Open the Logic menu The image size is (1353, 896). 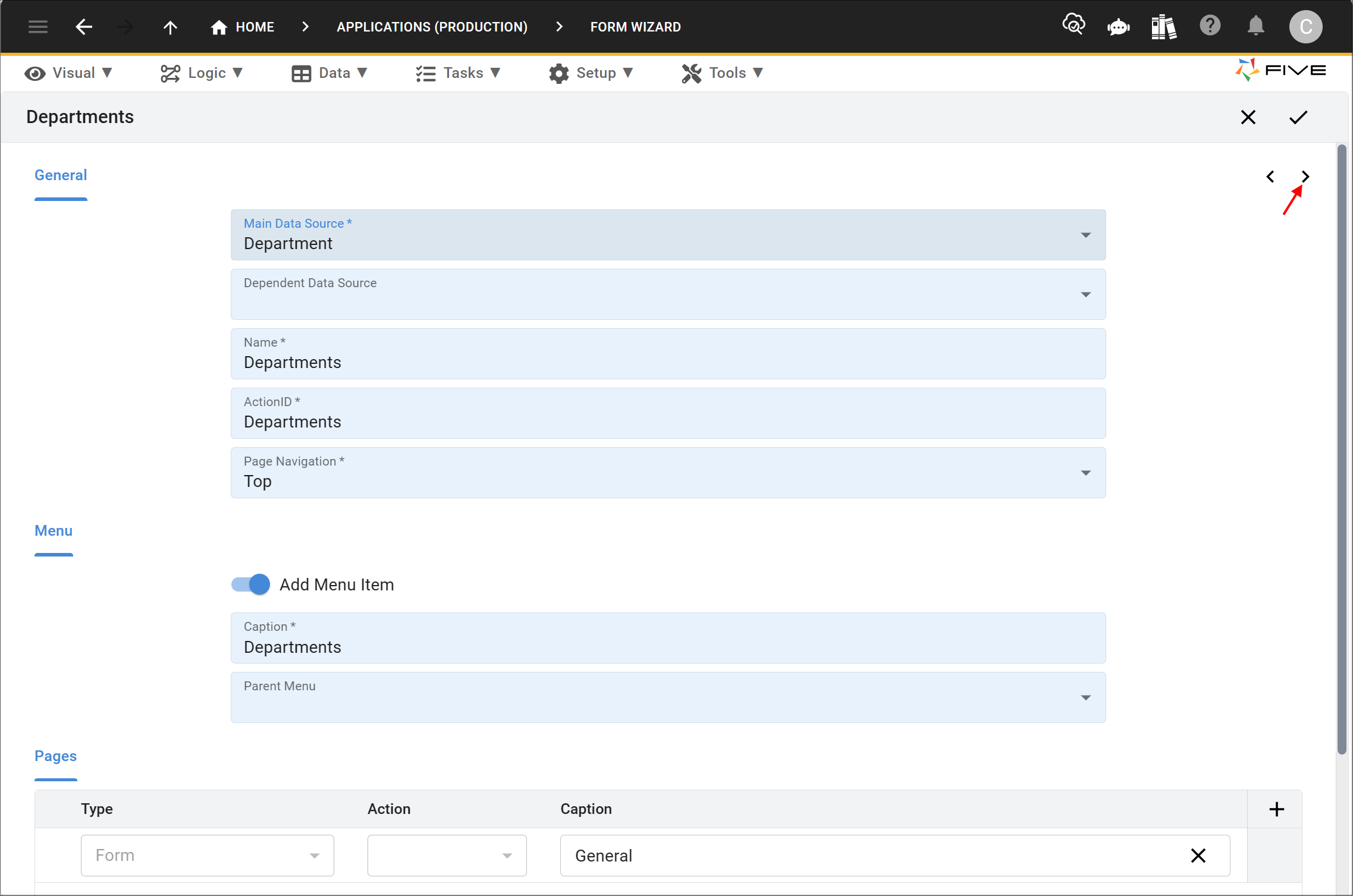point(201,73)
